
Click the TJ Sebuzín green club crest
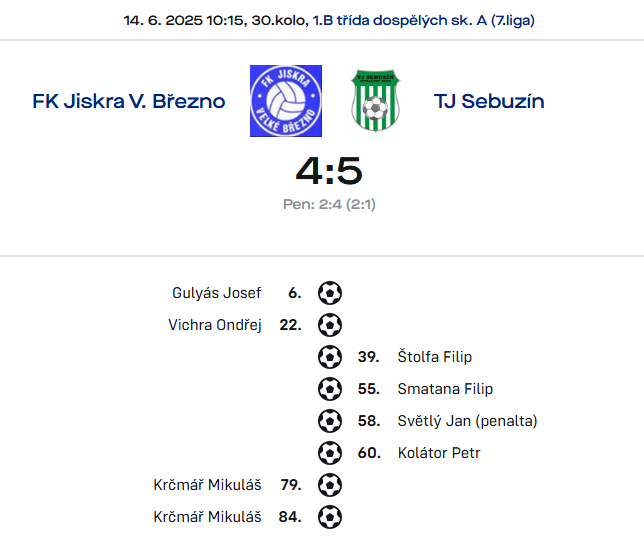point(375,101)
